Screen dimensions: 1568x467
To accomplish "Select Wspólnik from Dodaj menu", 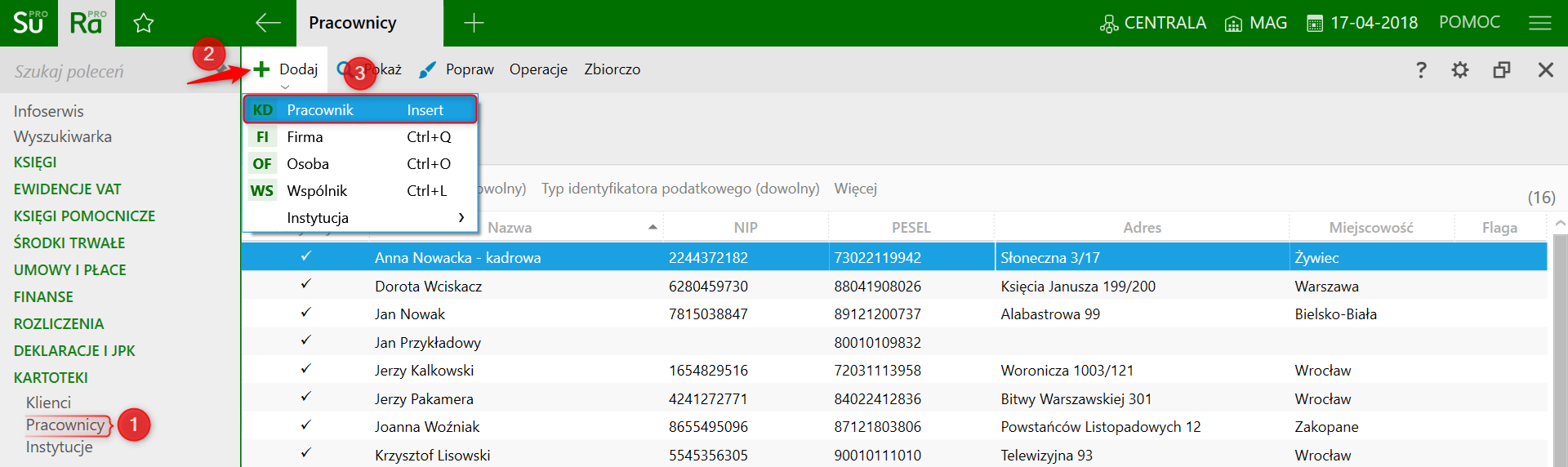I will click(x=360, y=190).
